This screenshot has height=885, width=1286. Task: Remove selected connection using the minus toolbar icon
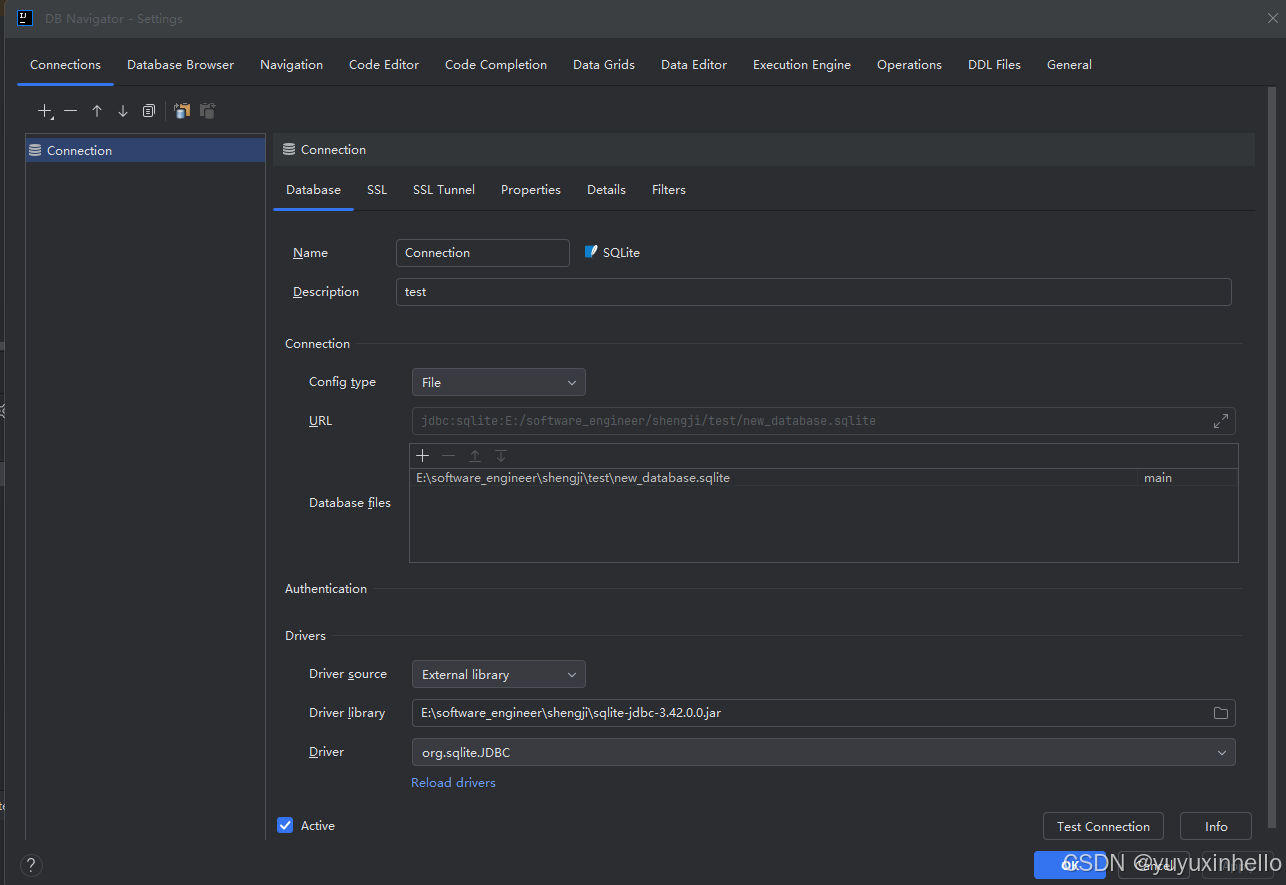[70, 110]
